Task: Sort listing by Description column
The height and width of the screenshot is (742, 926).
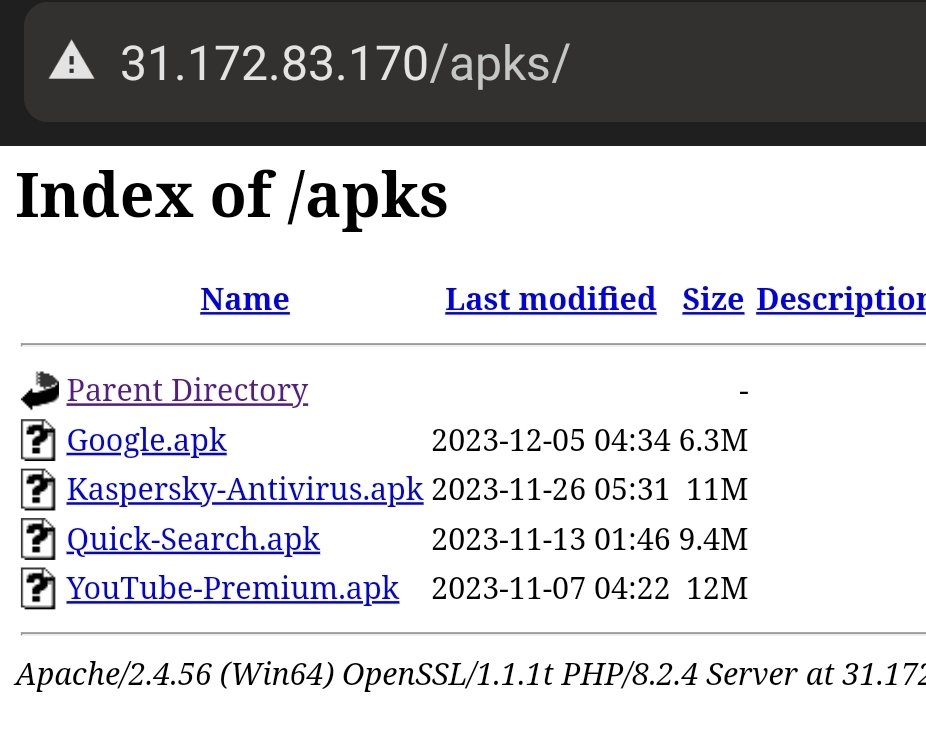Action: point(841,300)
